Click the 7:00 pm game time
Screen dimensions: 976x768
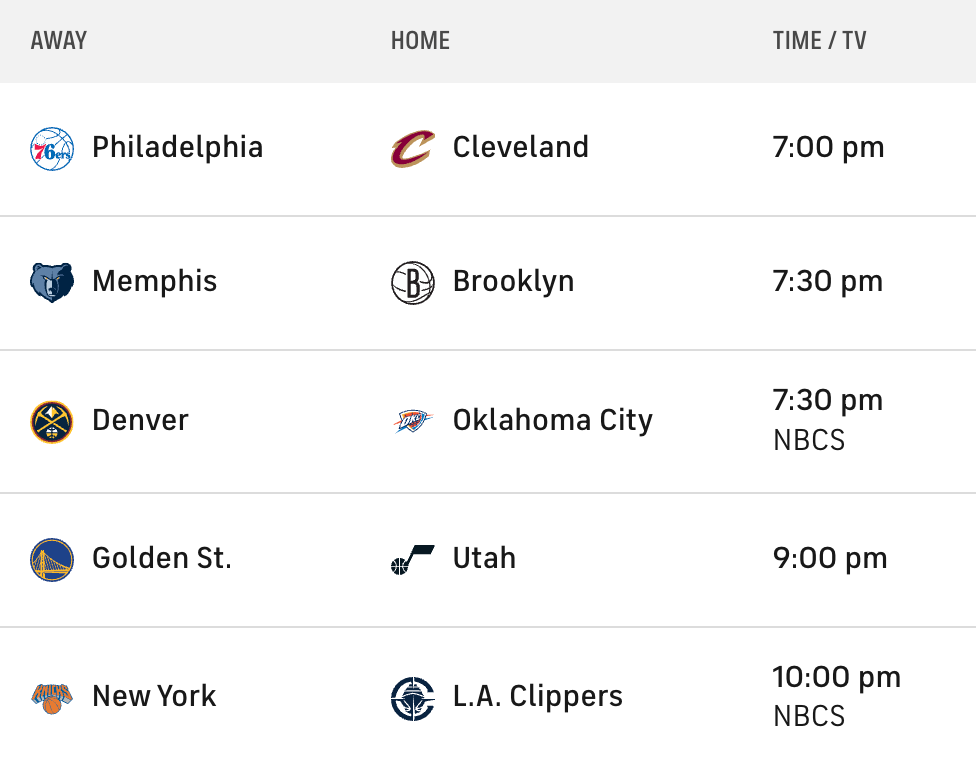click(828, 148)
